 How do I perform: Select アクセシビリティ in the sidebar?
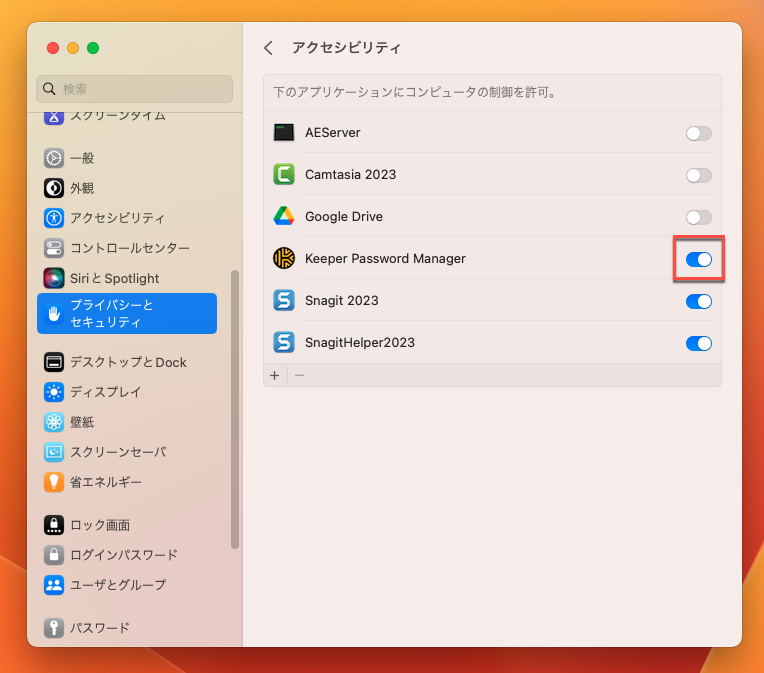pyautogui.click(x=117, y=218)
